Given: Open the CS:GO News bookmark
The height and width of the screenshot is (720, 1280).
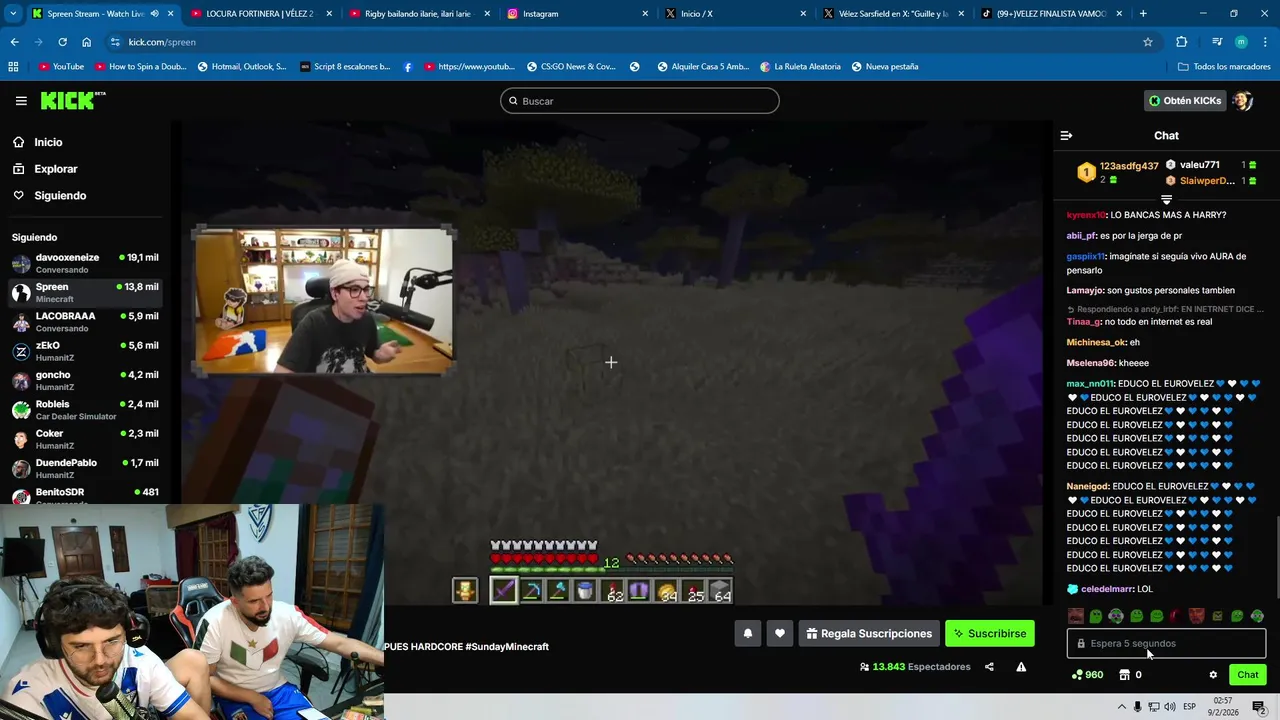Looking at the screenshot, I should point(571,67).
